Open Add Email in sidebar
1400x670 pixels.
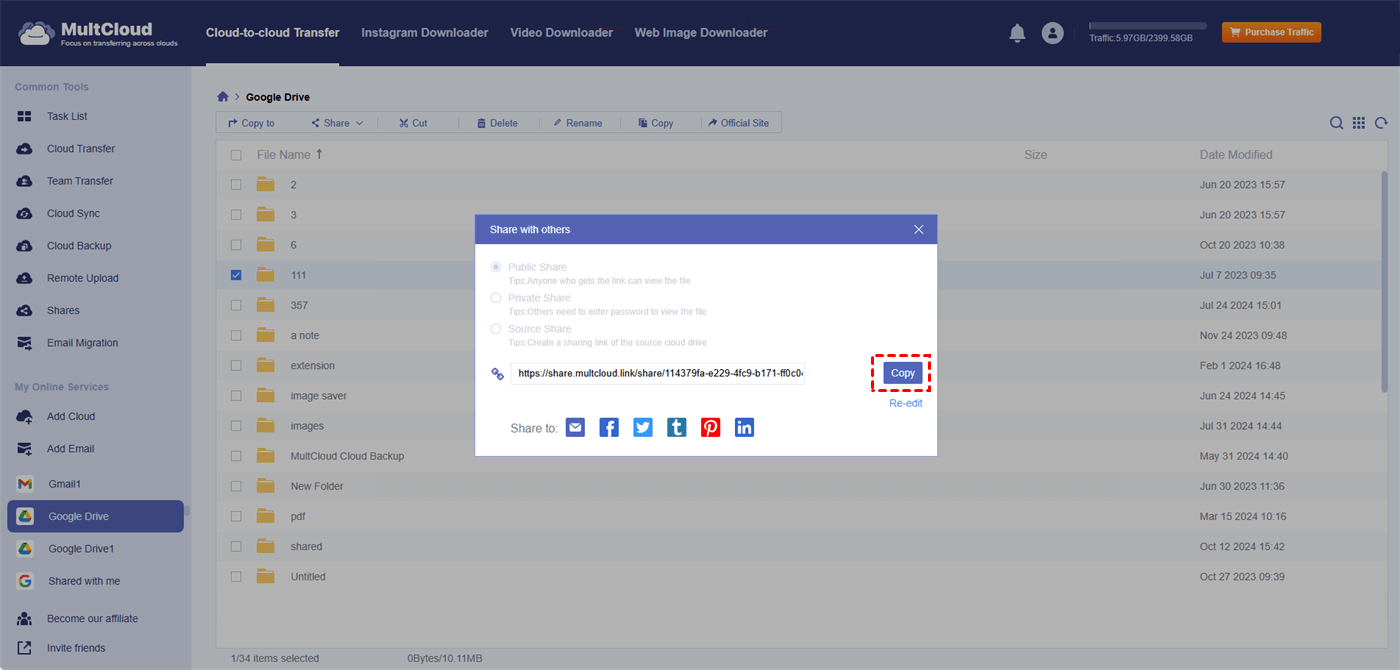click(x=70, y=449)
